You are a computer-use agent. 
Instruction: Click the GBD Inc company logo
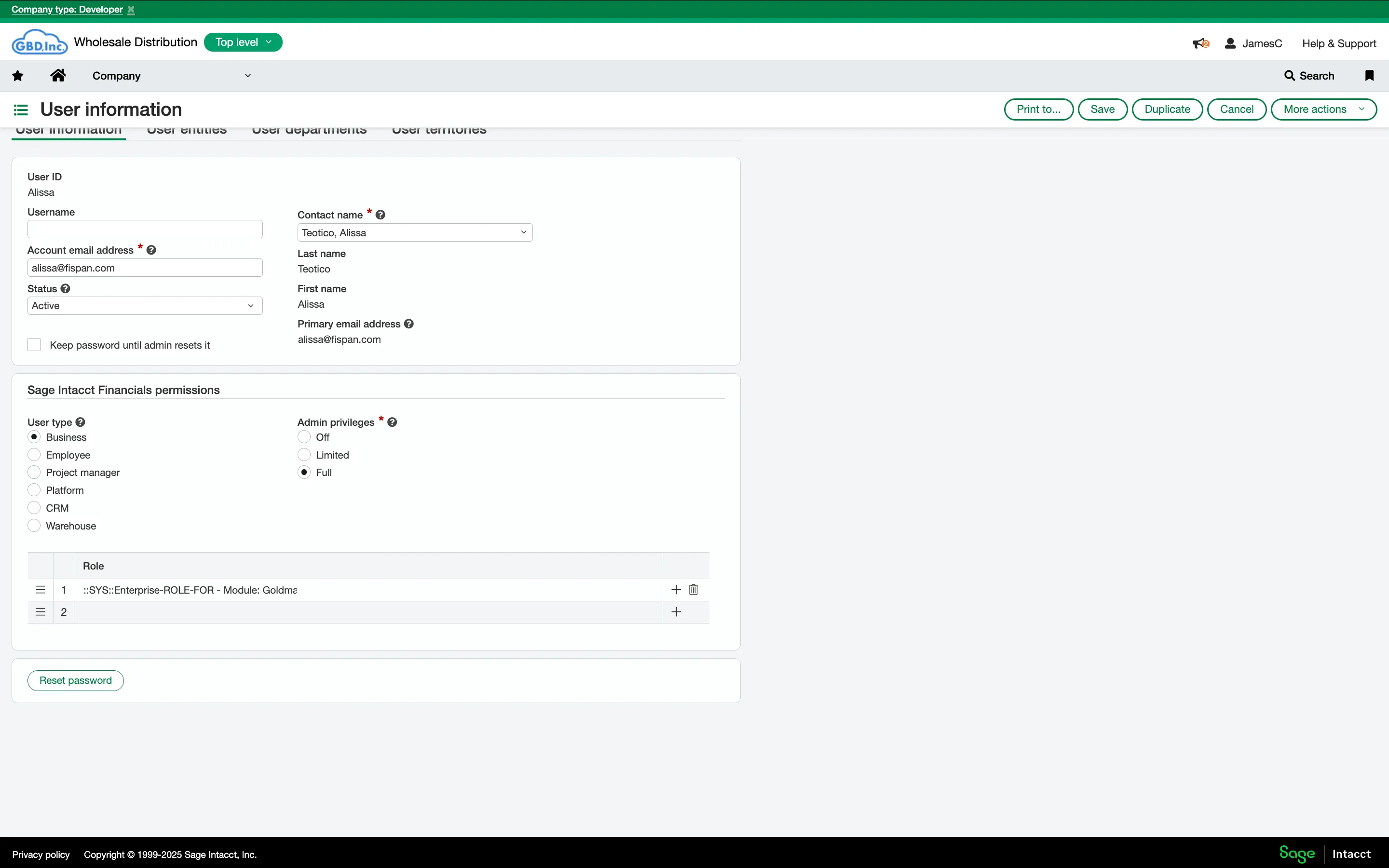pyautogui.click(x=40, y=42)
